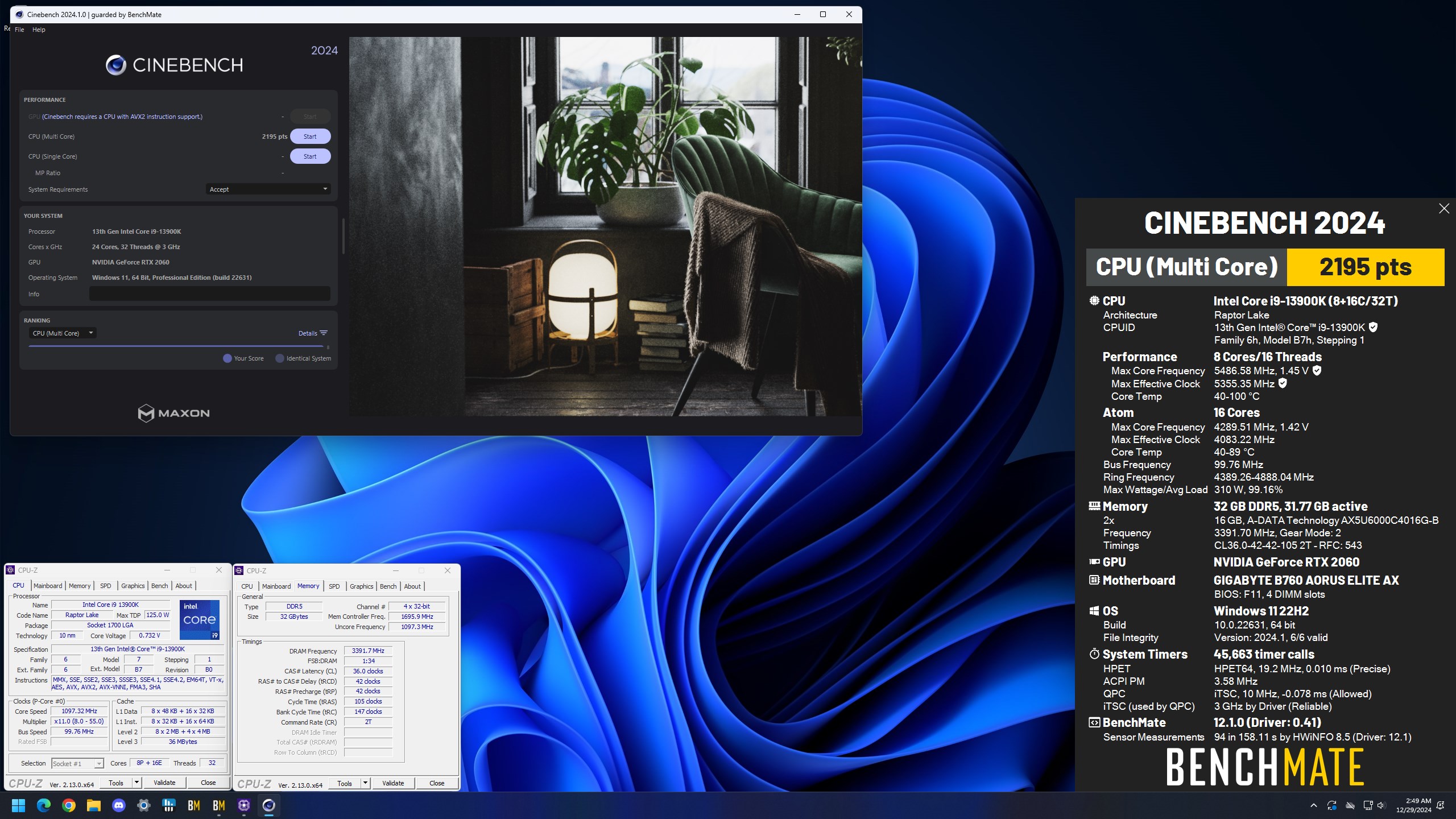The height and width of the screenshot is (819, 1456).
Task: Click the Intel Core i9 logo in CPU-Z
Action: (x=200, y=619)
